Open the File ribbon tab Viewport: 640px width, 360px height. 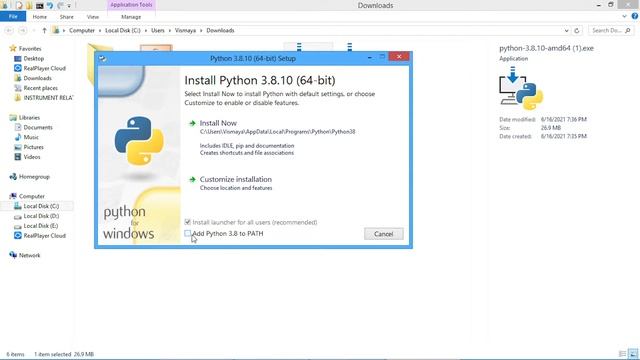click(x=13, y=16)
